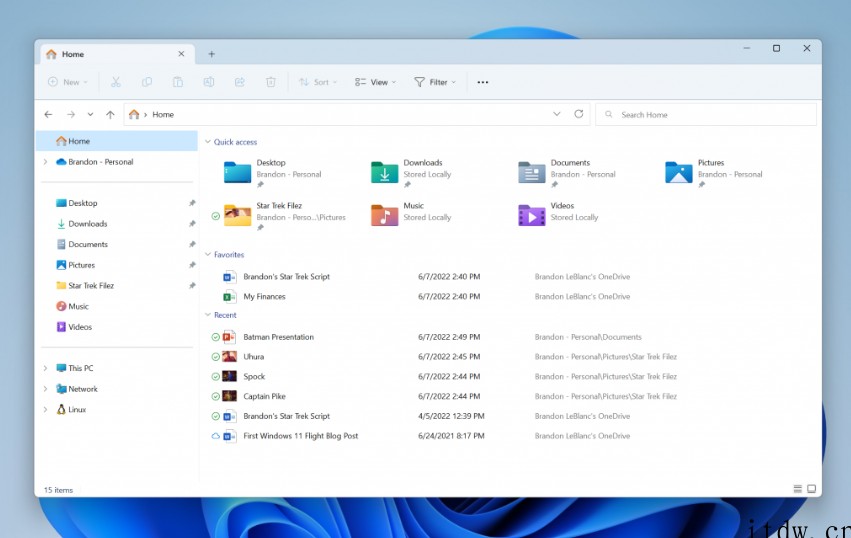Unpin Downloads using its sidebar pin
This screenshot has width=851, height=538.
[x=192, y=224]
